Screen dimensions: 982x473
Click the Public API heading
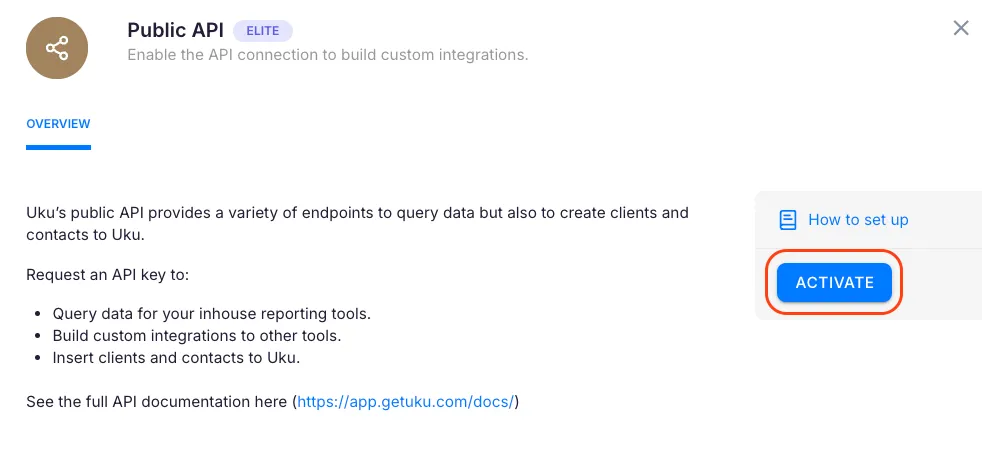point(175,30)
